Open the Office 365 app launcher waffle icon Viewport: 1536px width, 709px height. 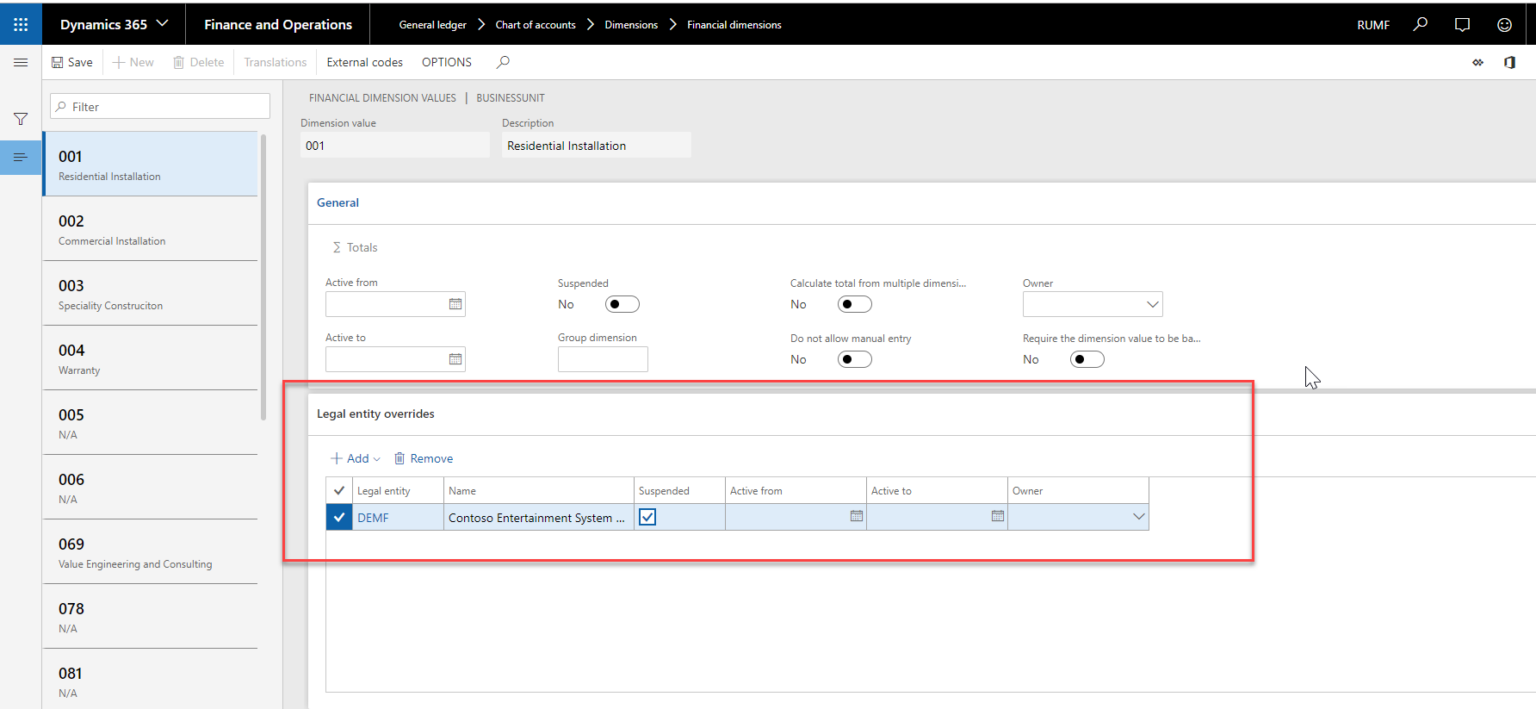[x=20, y=24]
